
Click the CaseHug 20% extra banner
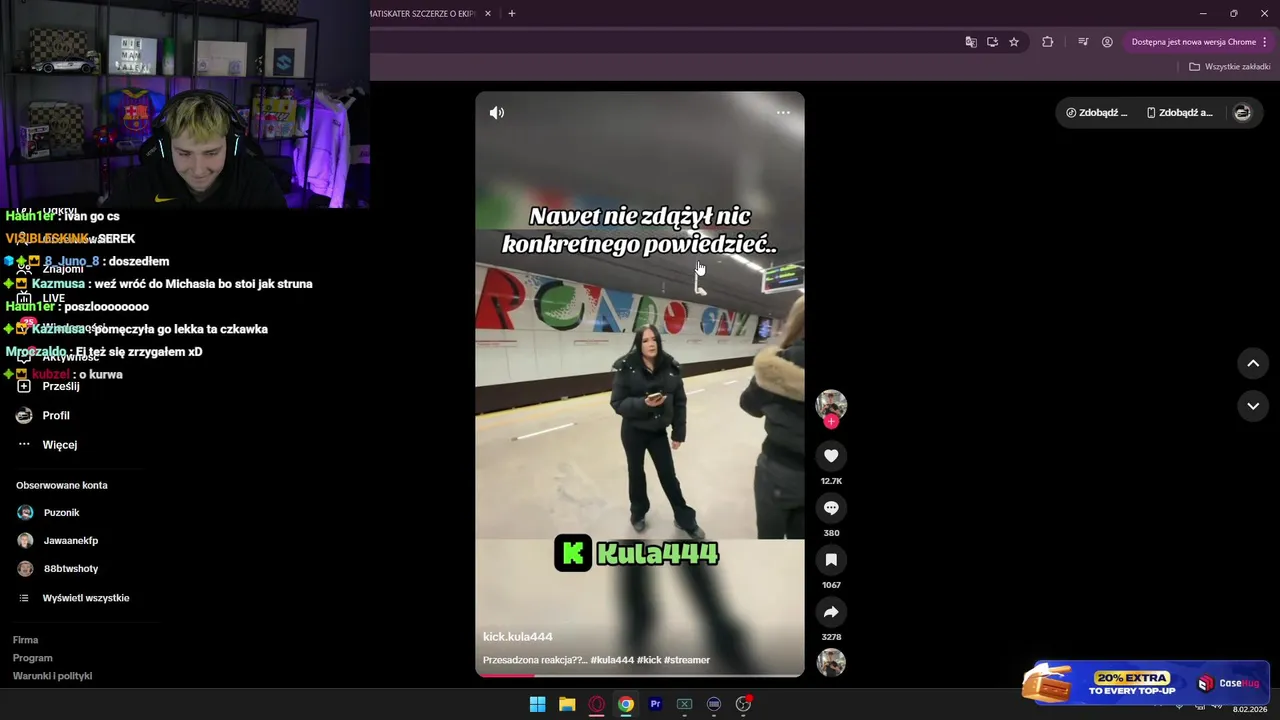[1146, 683]
